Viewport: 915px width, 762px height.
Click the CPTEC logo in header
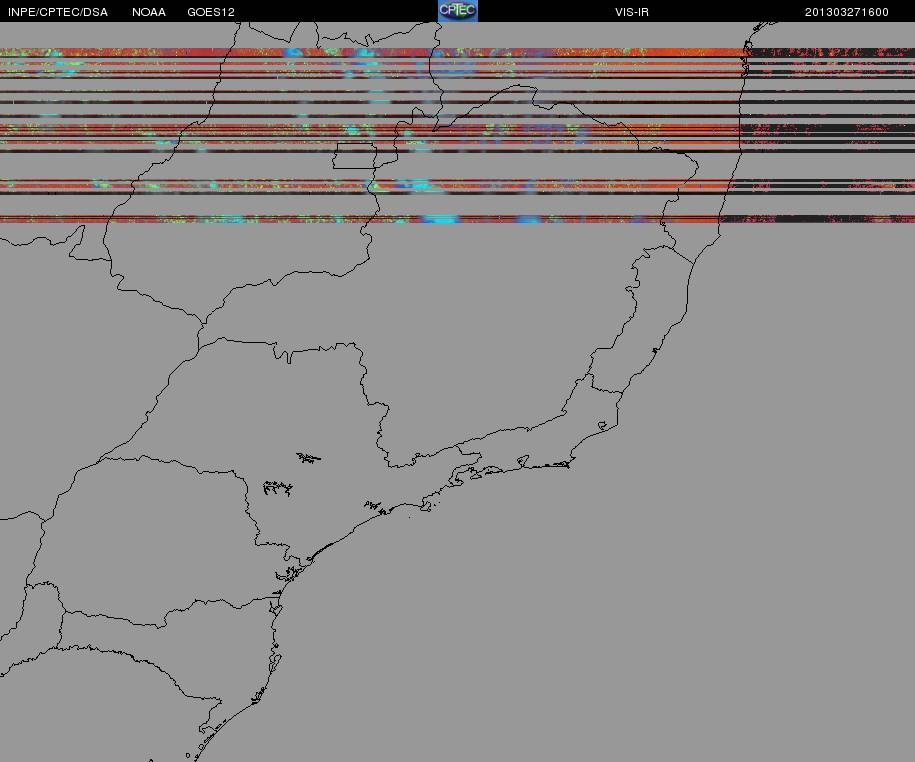click(458, 11)
